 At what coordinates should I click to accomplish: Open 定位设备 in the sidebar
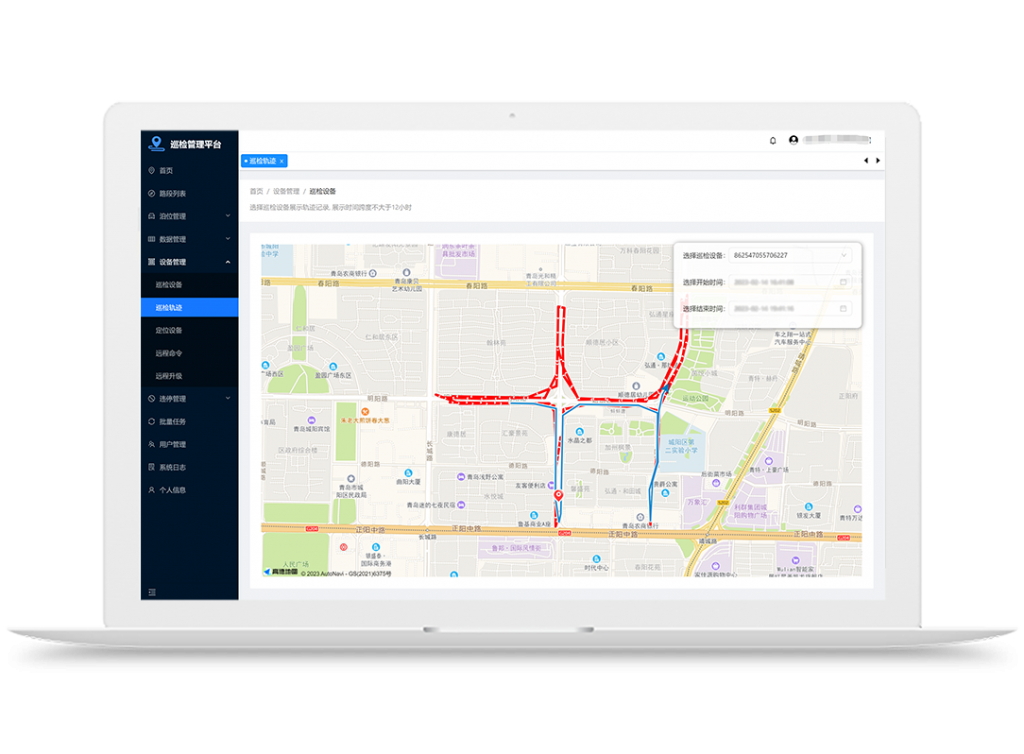point(189,330)
